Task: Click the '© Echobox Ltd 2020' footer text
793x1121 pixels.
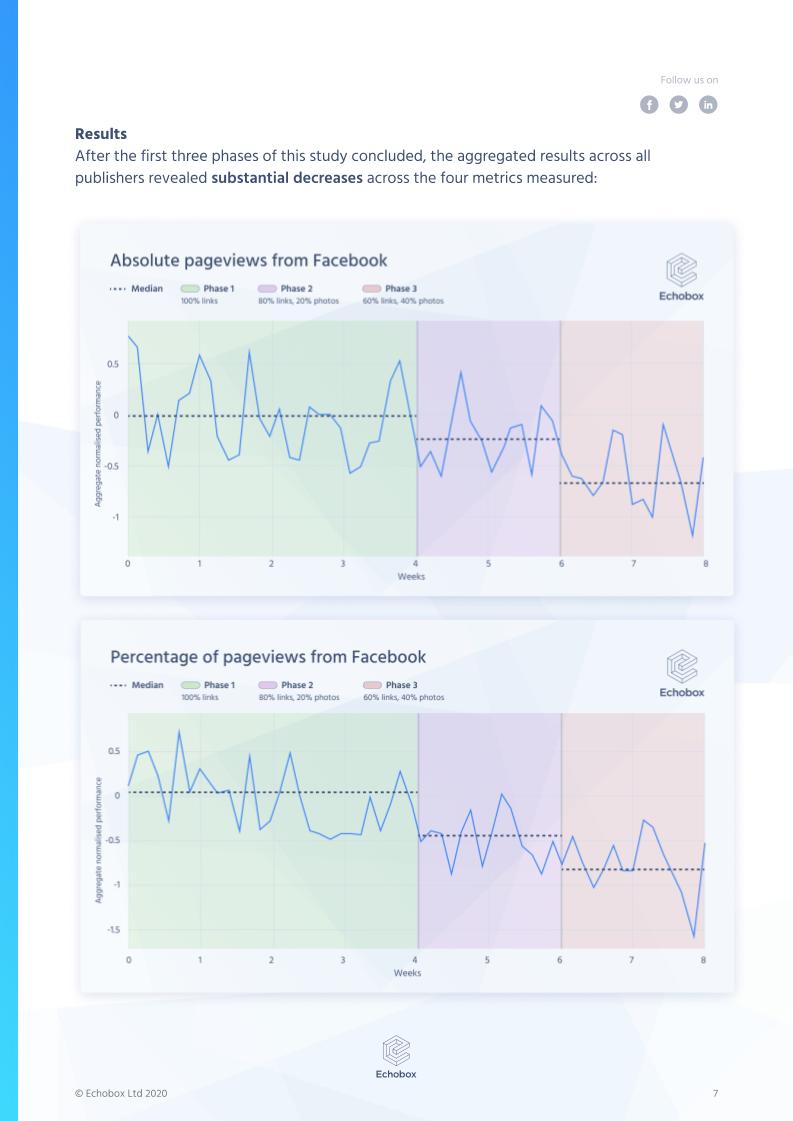Action: [x=121, y=1093]
